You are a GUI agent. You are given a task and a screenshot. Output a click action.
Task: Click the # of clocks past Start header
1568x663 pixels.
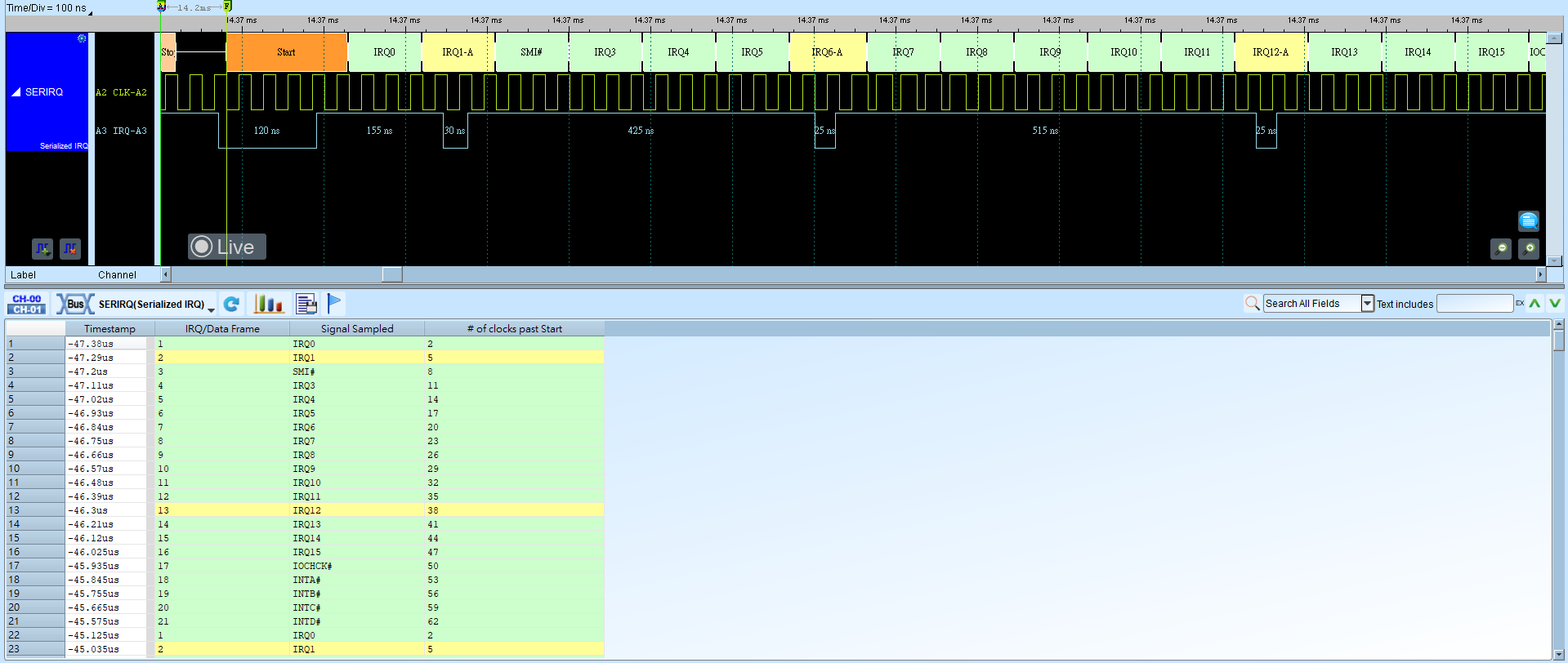[x=515, y=329]
